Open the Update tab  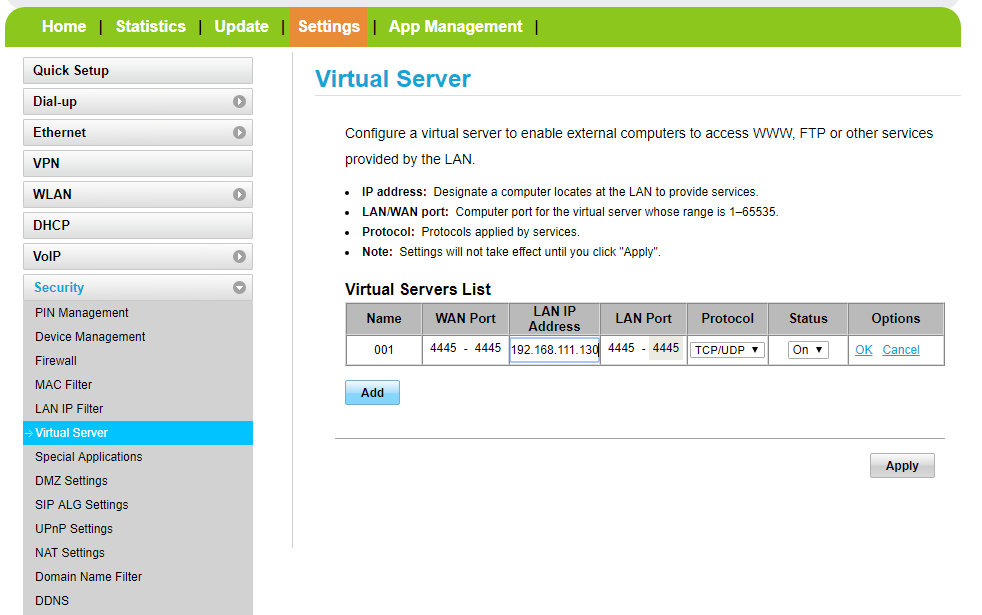click(x=241, y=27)
